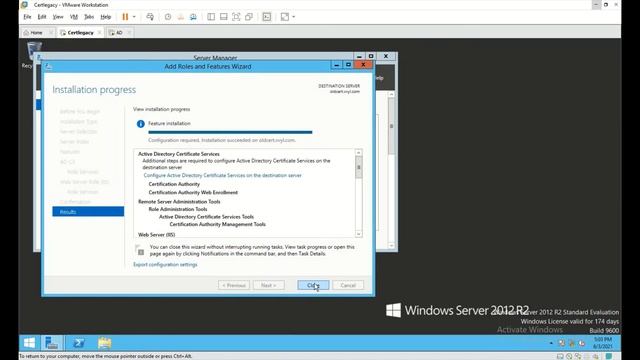Screen dimensions: 640x360
Task: Revert to previous snapshot icon
Action: [x=180, y=17]
